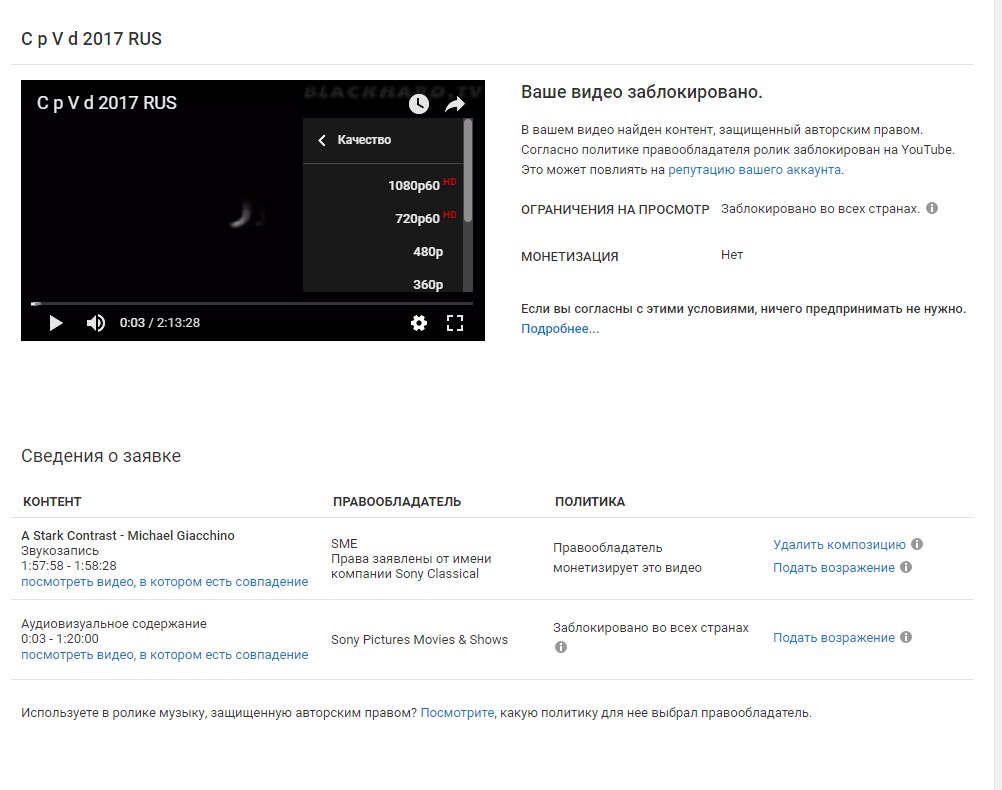Go back from the Качество menu
Image resolution: width=1002 pixels, height=790 pixels.
click(x=322, y=140)
